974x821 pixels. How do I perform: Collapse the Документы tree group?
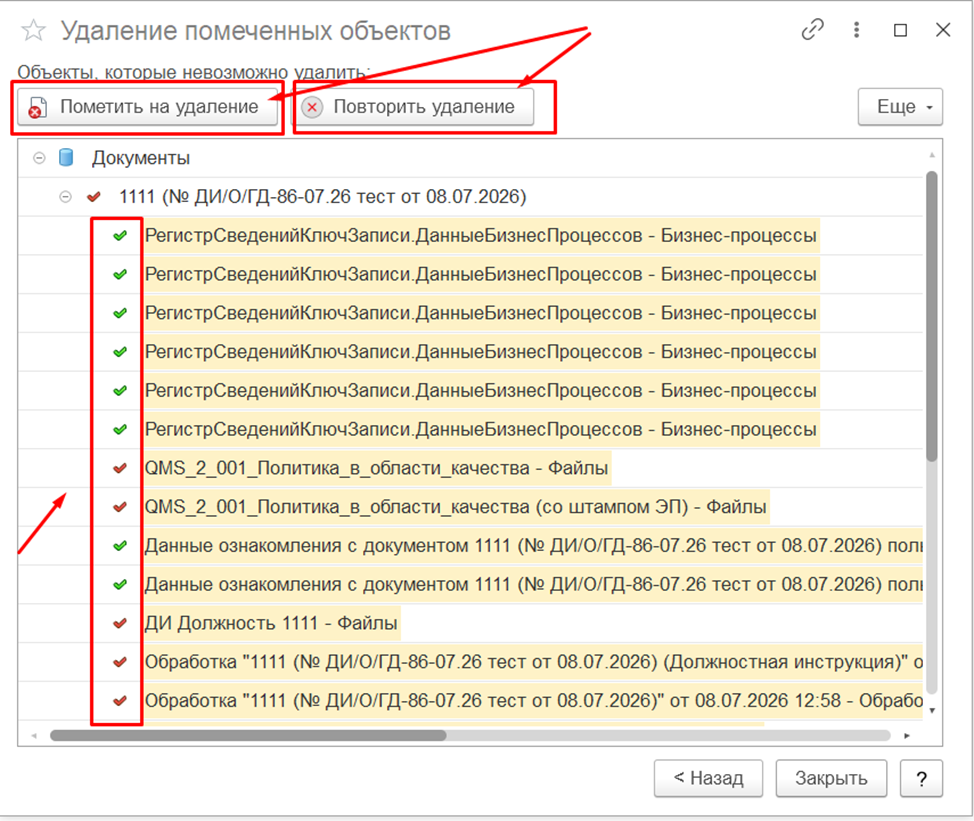pos(39,158)
